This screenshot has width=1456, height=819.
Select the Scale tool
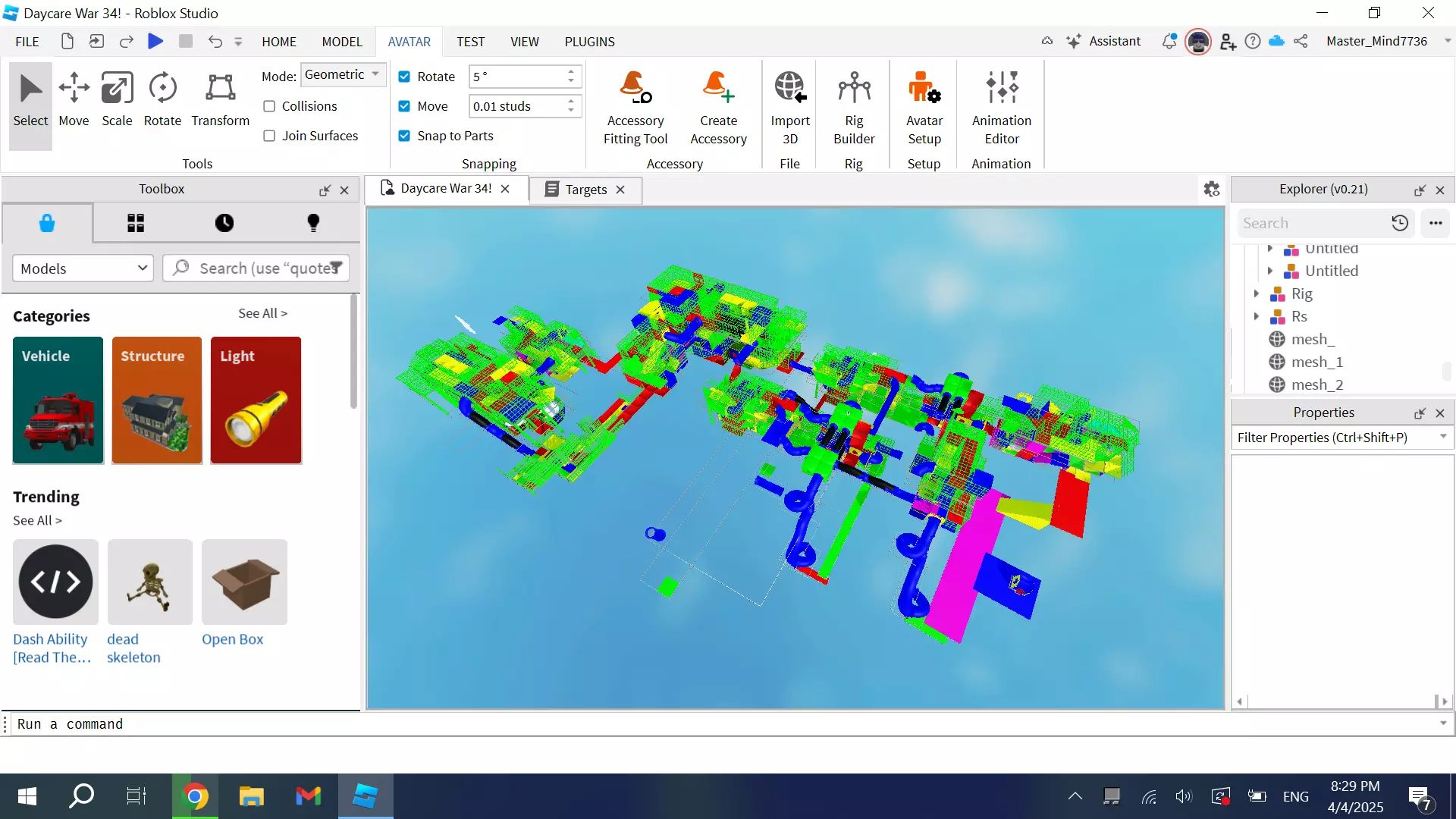click(x=117, y=99)
